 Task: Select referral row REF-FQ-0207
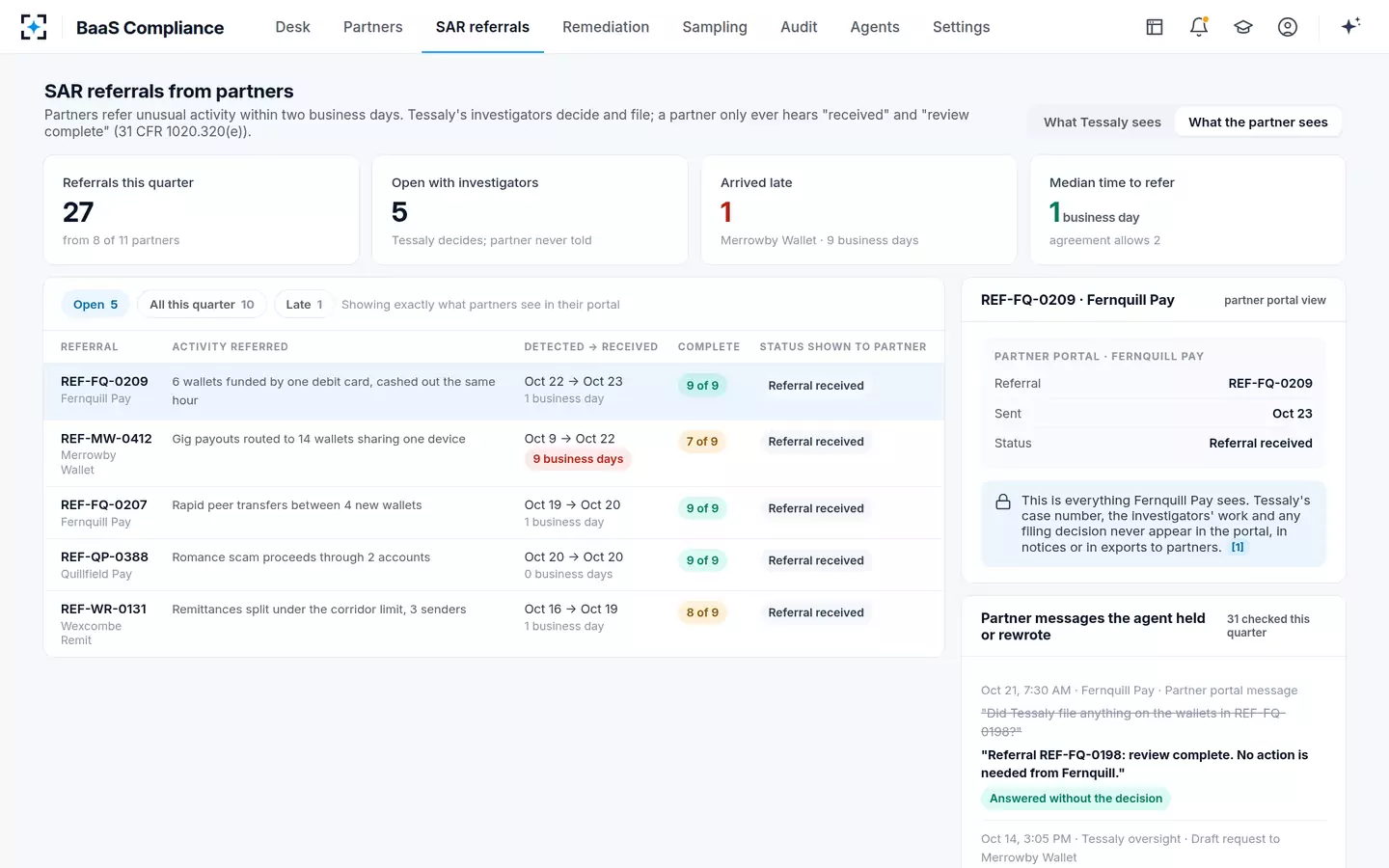click(494, 513)
